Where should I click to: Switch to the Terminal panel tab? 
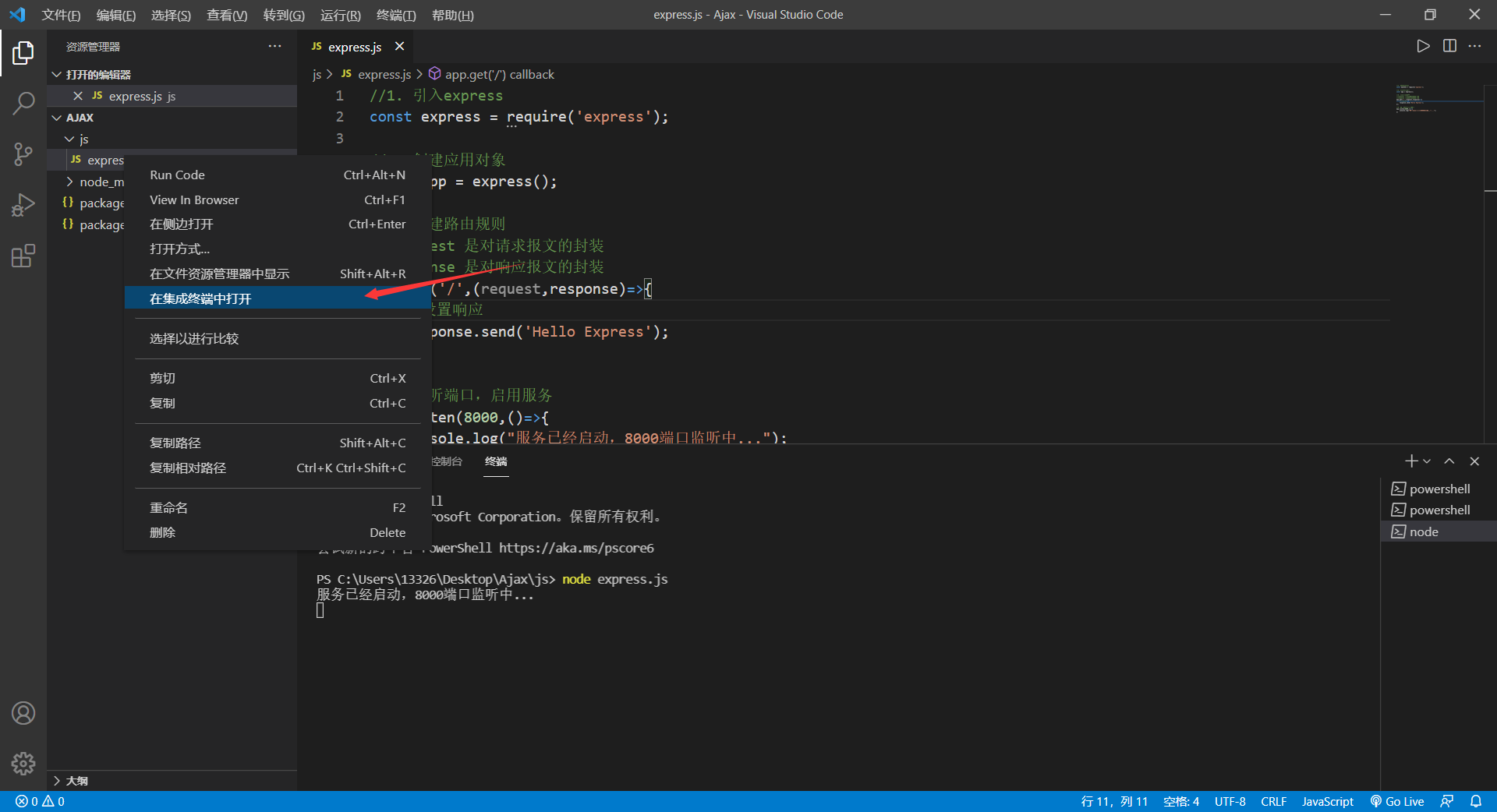pos(496,461)
